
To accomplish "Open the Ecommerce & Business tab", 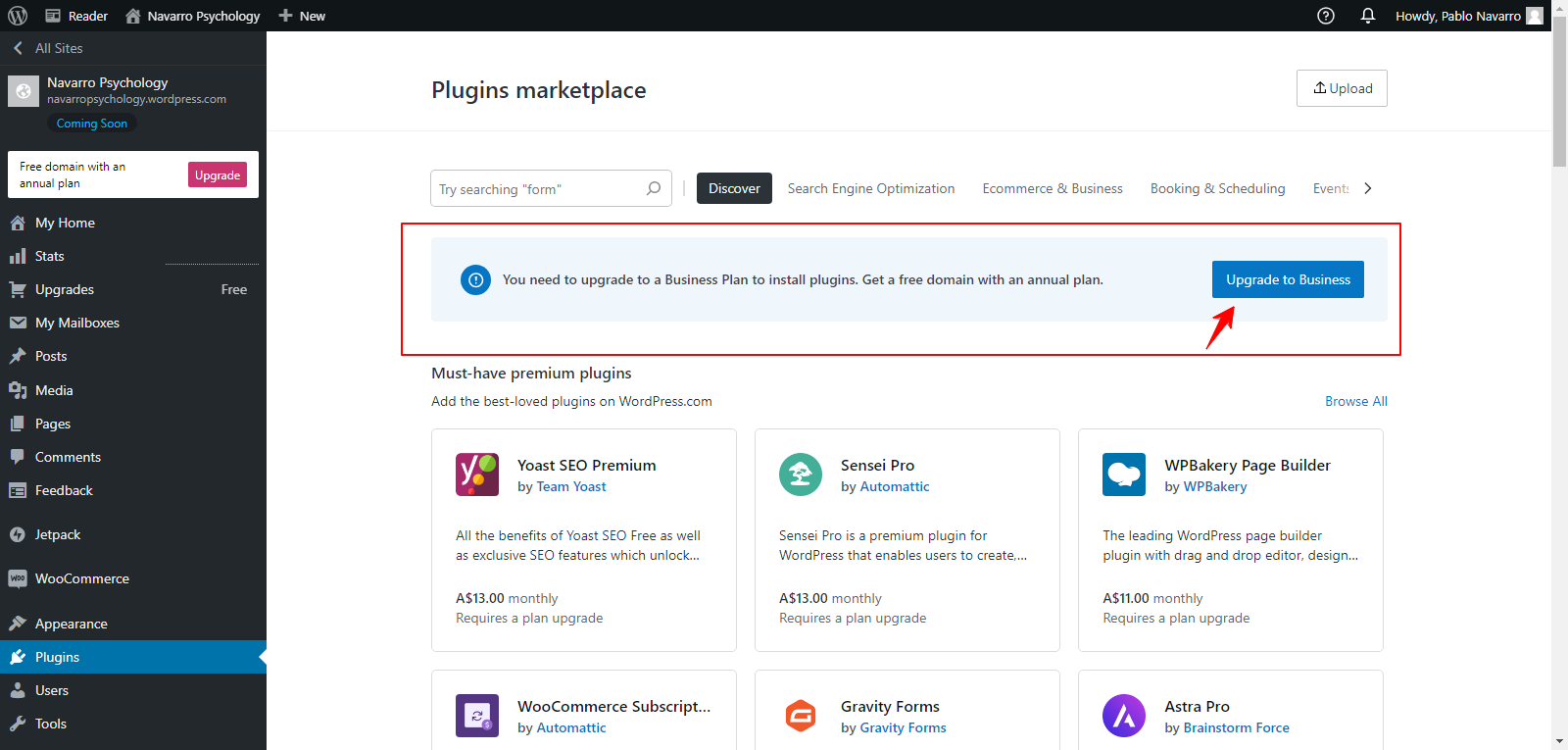I will coord(1053,188).
